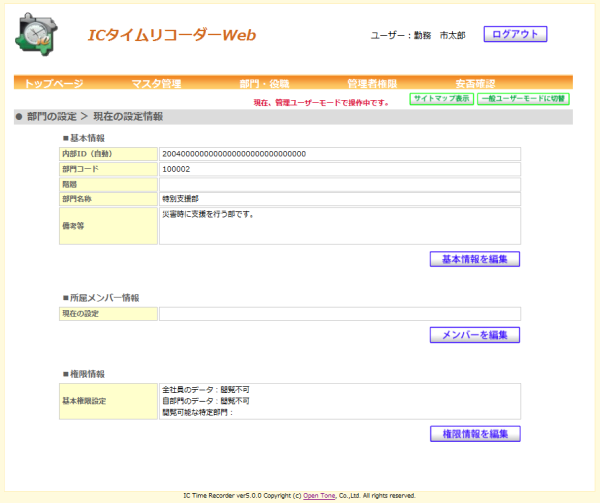Click the メンバーを編集 button

[x=475, y=335]
